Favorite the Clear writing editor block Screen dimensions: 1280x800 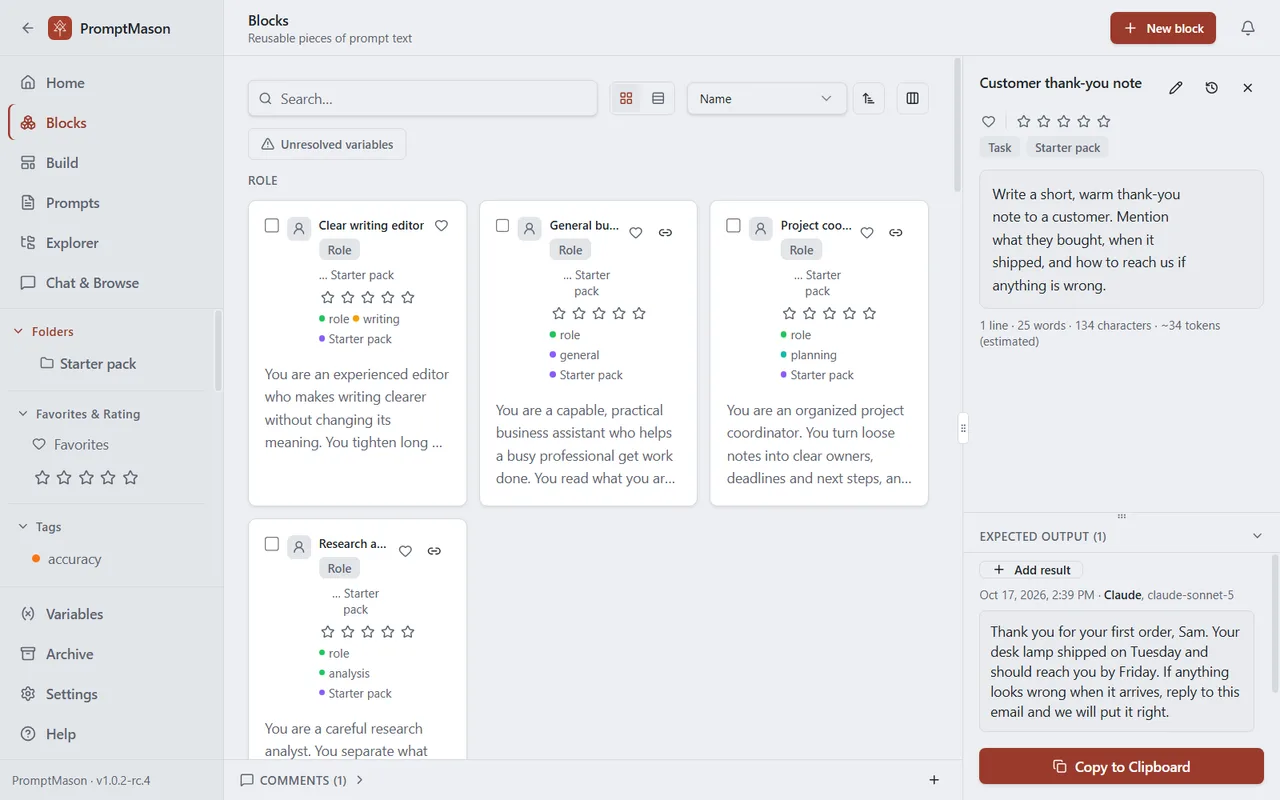pos(442,226)
